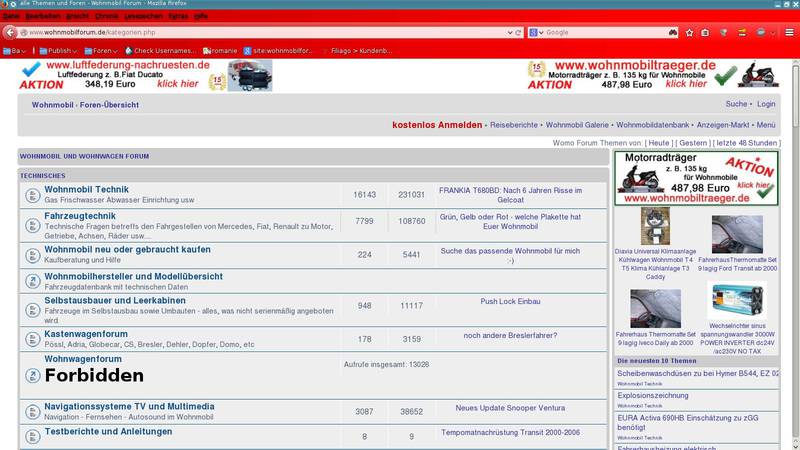800x450 pixels.
Task: Show topics from letzte 48 Stunden
Action: click(x=746, y=143)
